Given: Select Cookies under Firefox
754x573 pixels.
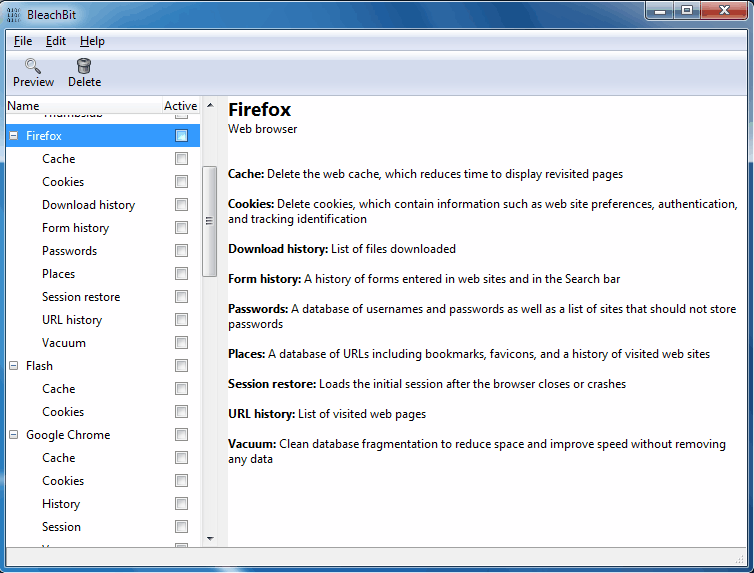Looking at the screenshot, I should tap(63, 182).
